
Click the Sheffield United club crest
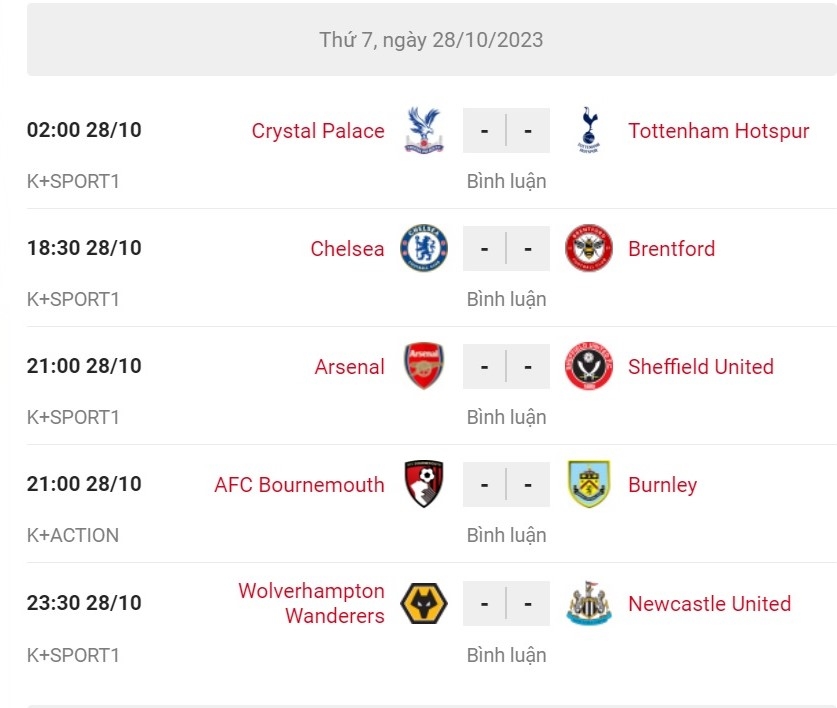tap(587, 366)
